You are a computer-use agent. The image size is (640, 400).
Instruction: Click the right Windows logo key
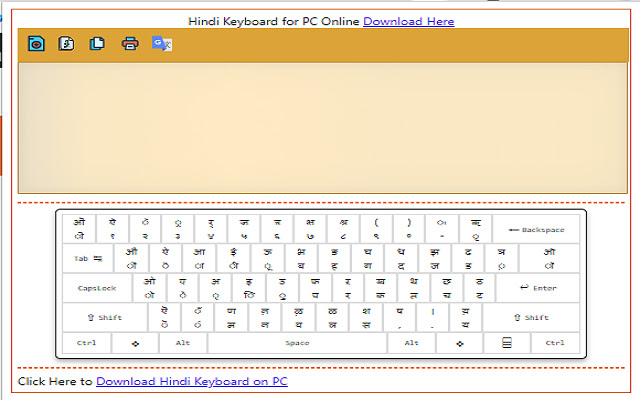point(460,343)
